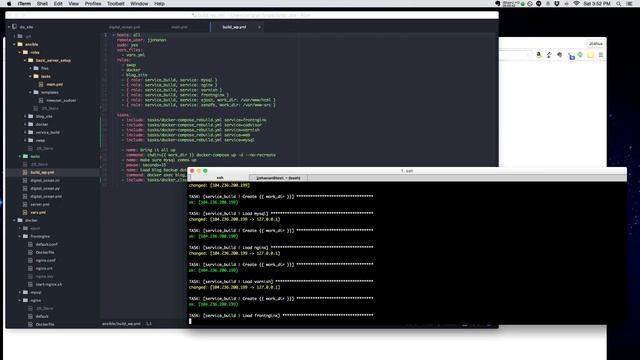
Task: Open vars.yml in the file tree
Action: click(x=38, y=212)
